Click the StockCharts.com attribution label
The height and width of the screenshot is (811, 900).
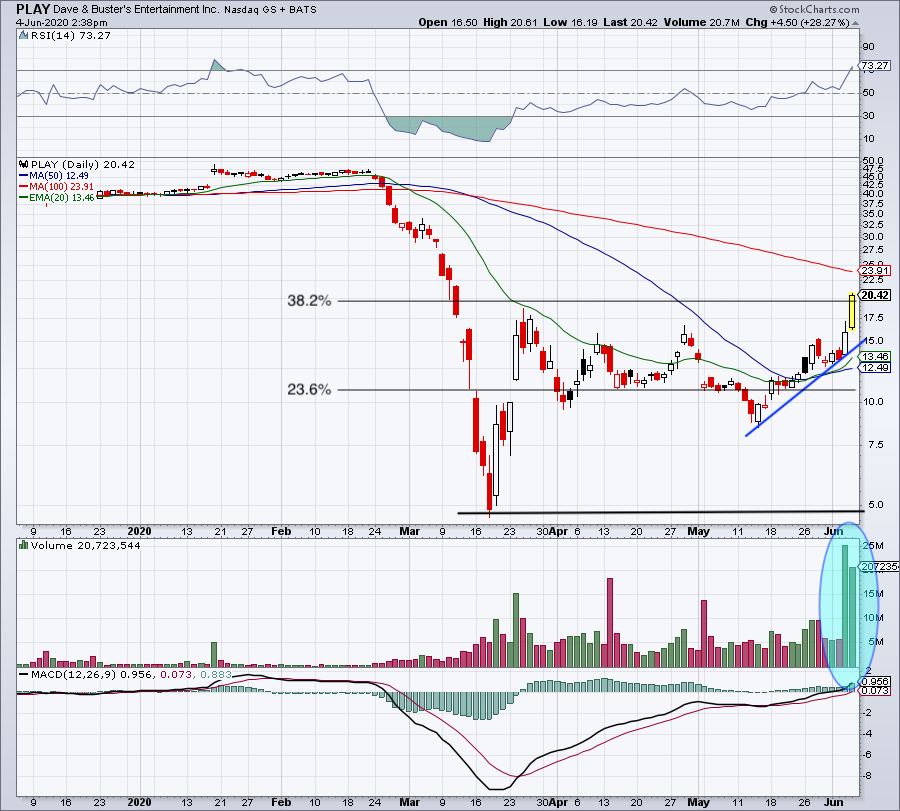[x=814, y=9]
